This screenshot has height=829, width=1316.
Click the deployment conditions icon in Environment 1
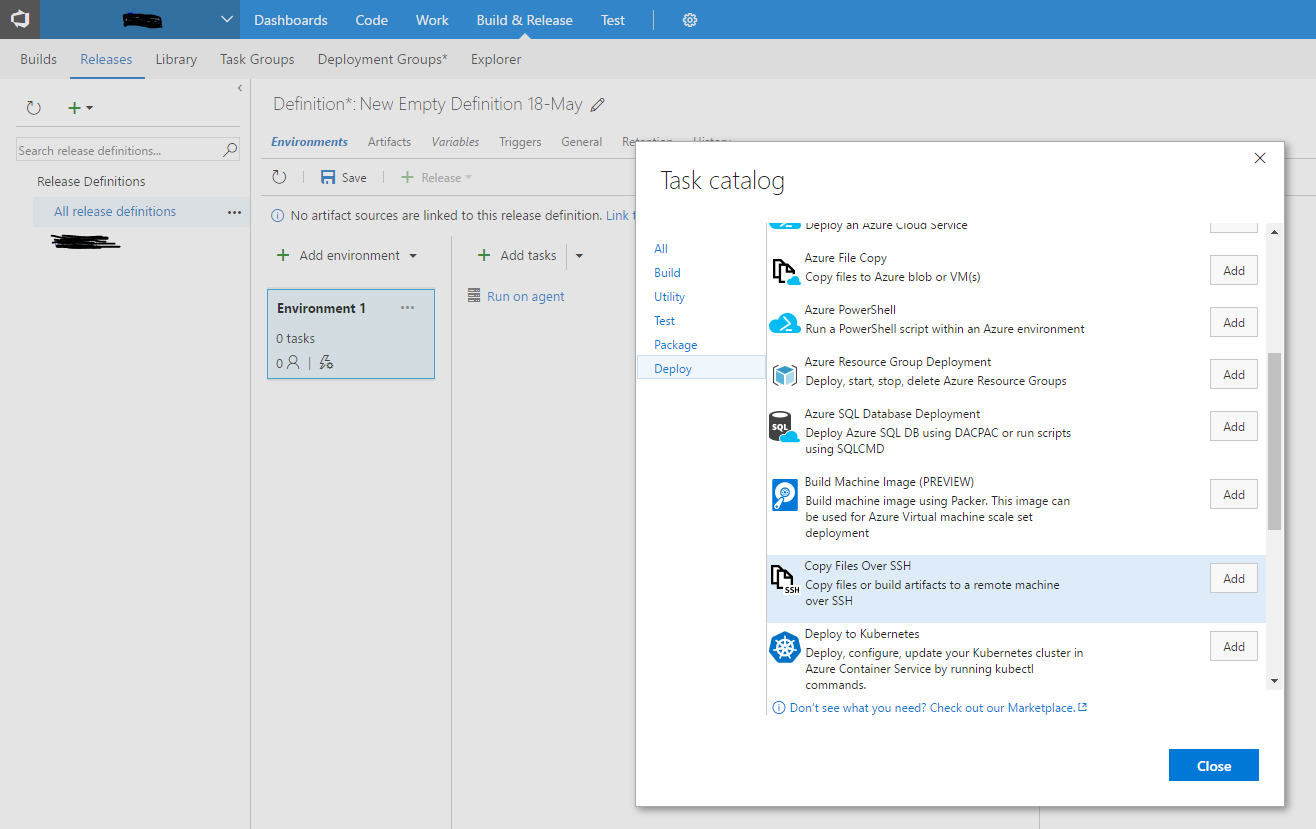326,362
